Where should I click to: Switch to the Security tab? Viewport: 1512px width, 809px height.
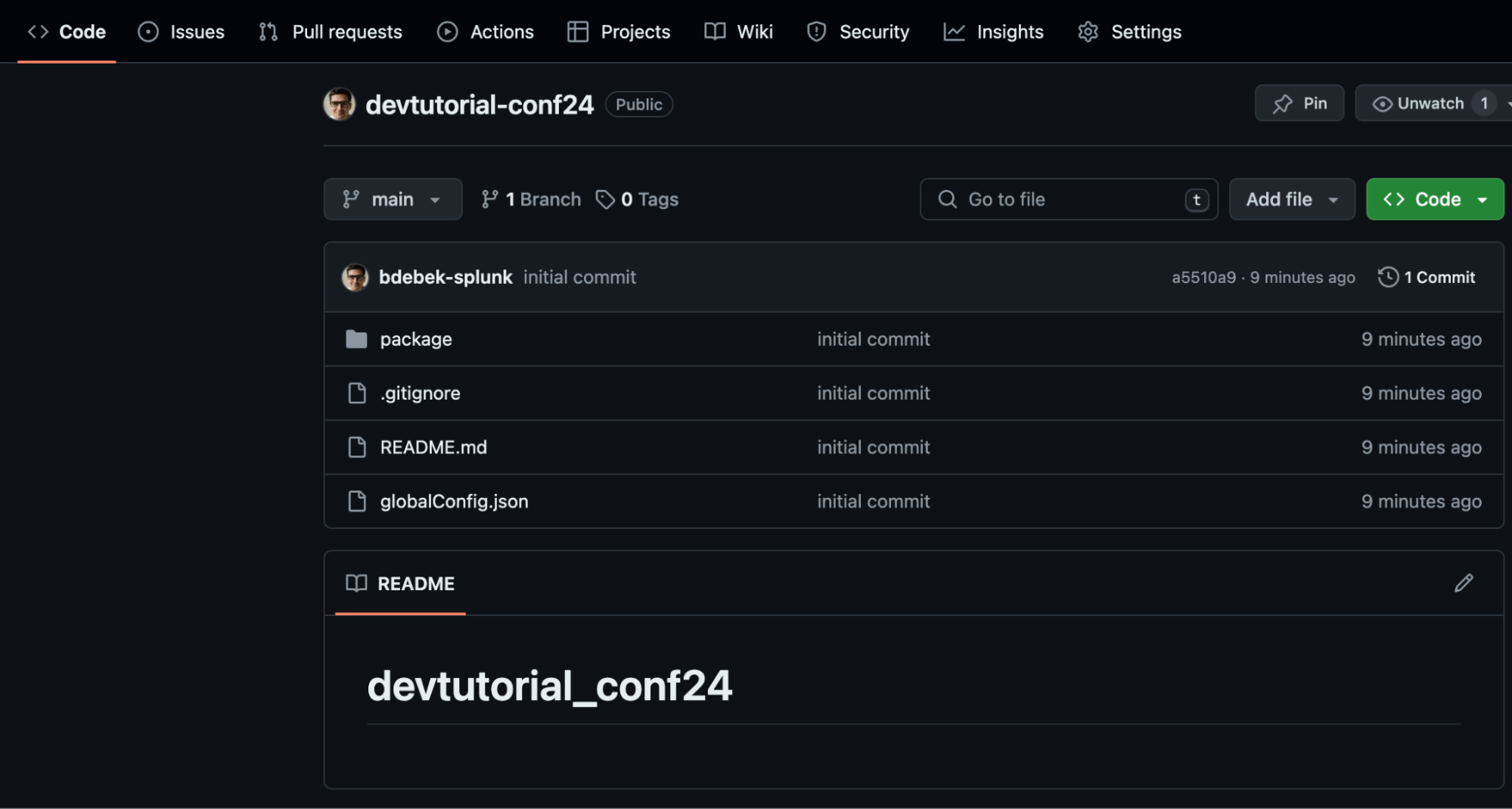coord(858,32)
